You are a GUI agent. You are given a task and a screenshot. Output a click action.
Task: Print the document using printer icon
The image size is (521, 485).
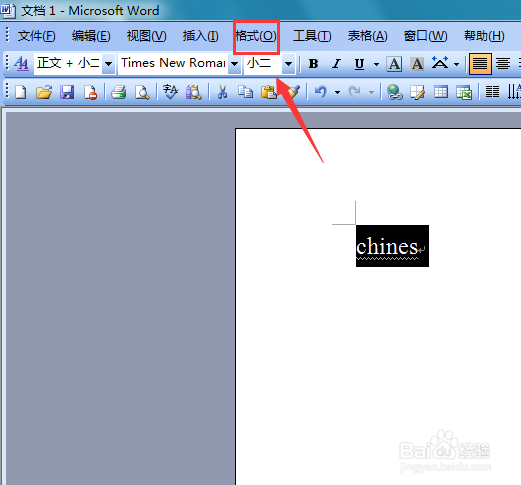[x=119, y=92]
